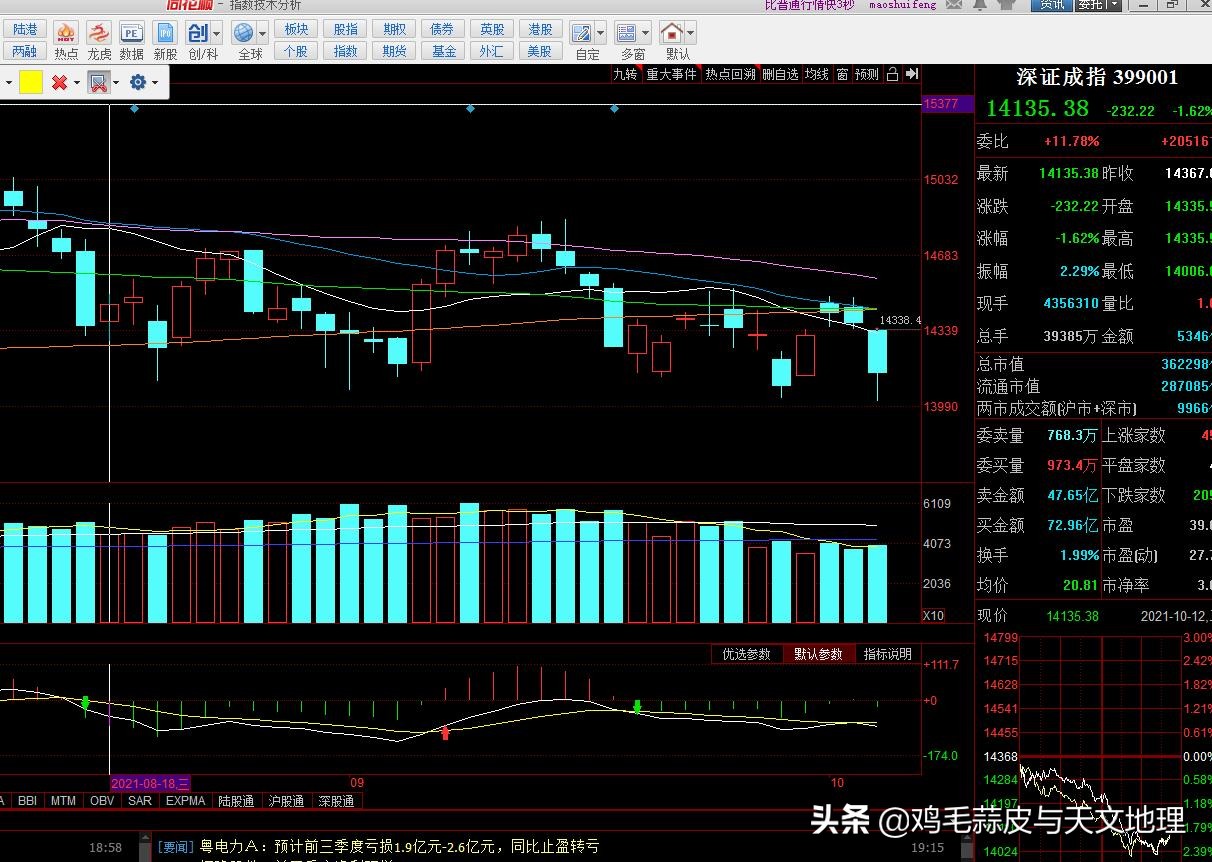This screenshot has height=862, width=1212.
Task: Open the 自定 custom dropdown arrow
Action: click(600, 34)
